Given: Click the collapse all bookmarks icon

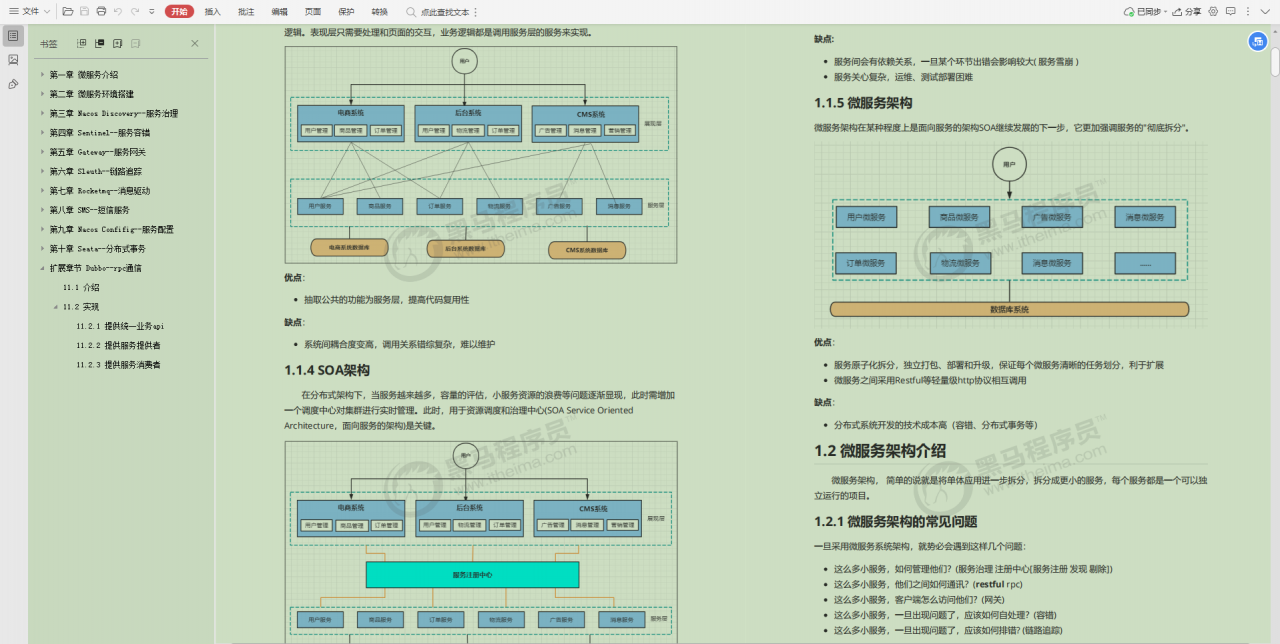Looking at the screenshot, I should pos(99,43).
